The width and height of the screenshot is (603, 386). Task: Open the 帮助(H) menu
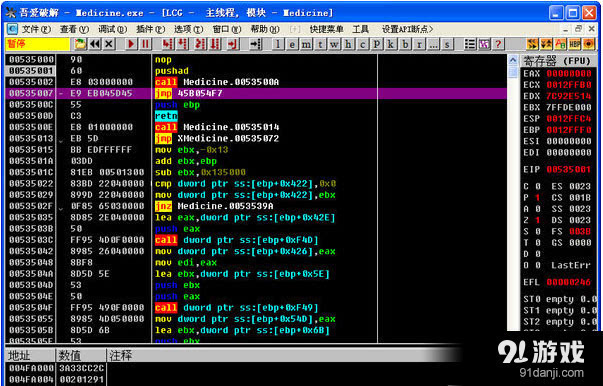coord(265,29)
